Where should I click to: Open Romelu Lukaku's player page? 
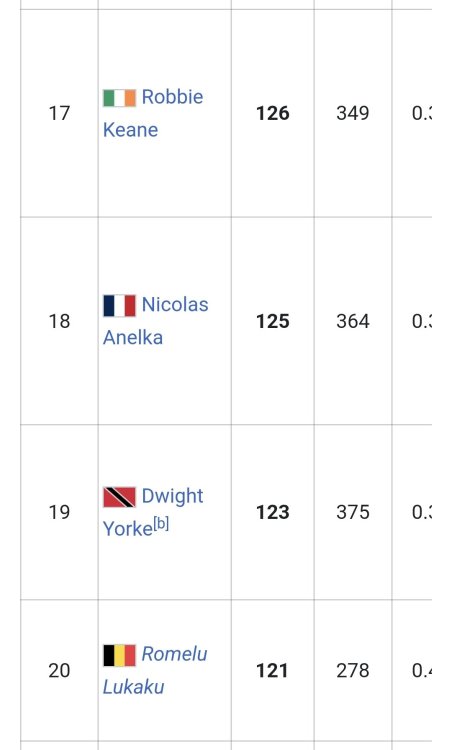pos(155,671)
